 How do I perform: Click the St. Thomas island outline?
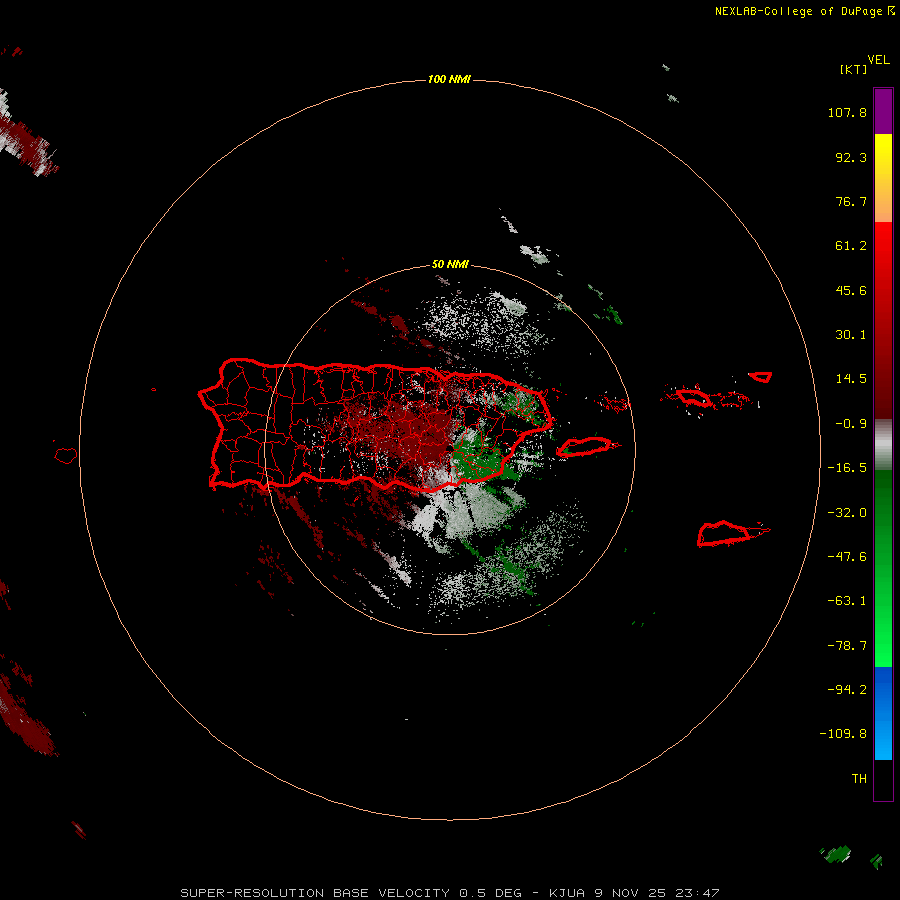(694, 397)
